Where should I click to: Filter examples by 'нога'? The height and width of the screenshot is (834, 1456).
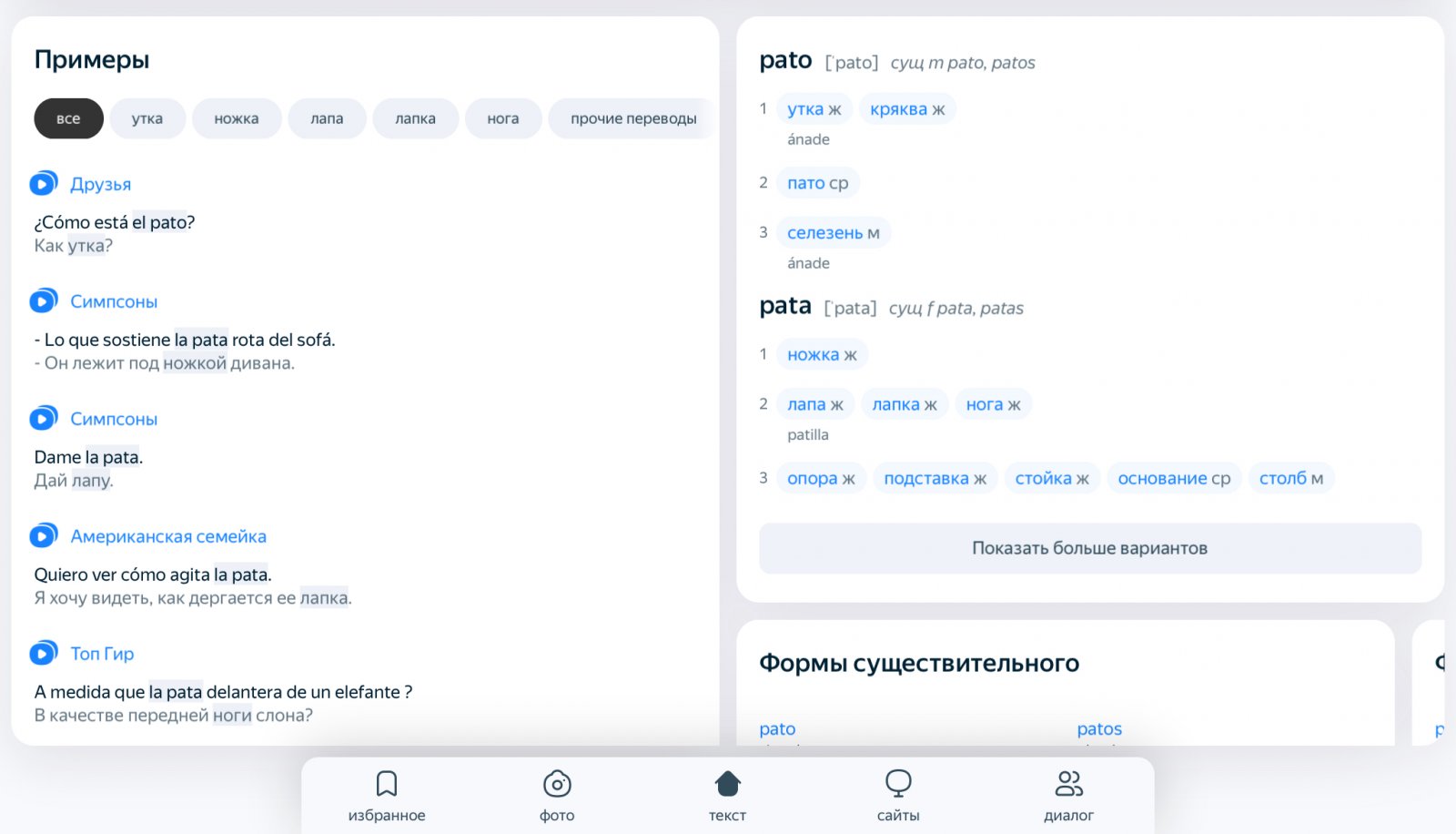coord(503,118)
